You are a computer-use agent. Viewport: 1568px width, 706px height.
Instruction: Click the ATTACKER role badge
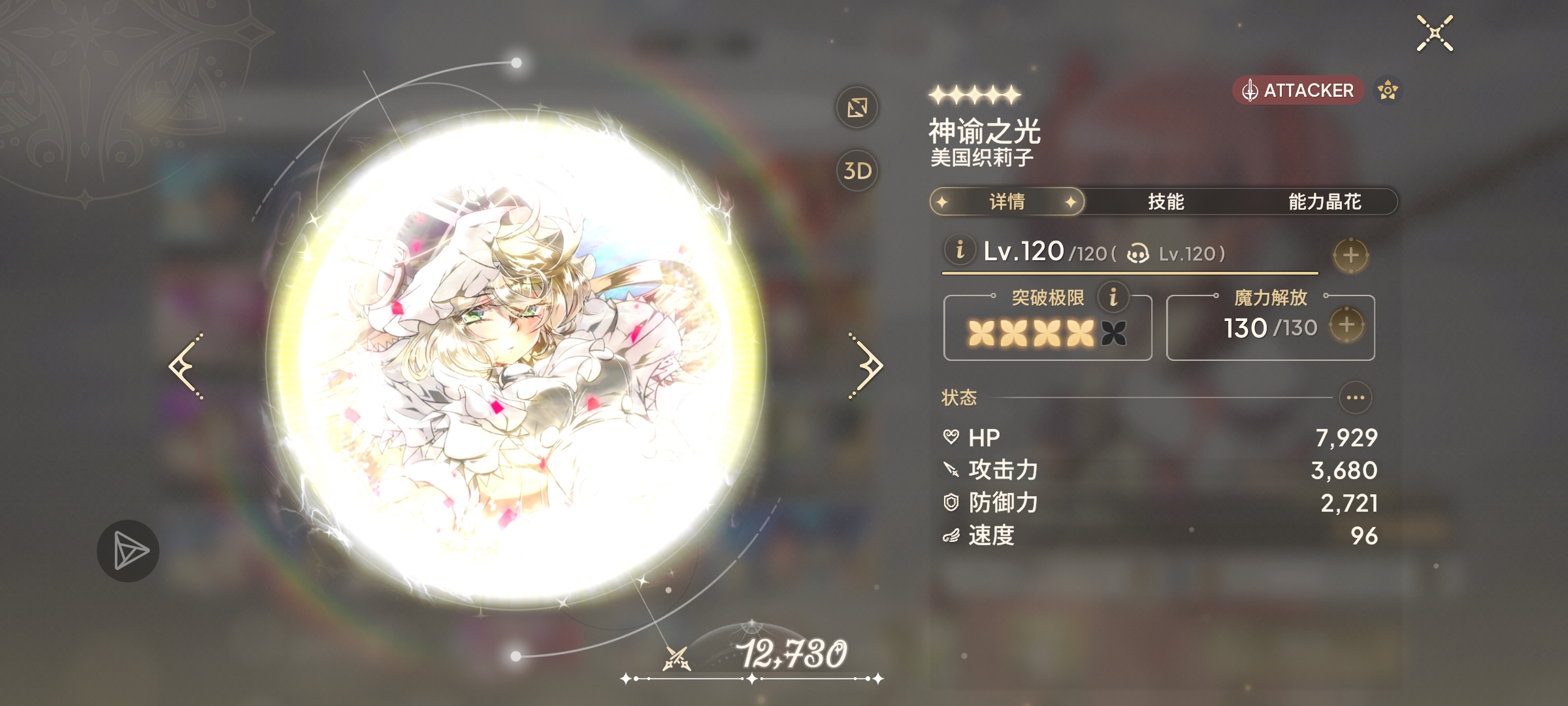click(x=1298, y=90)
